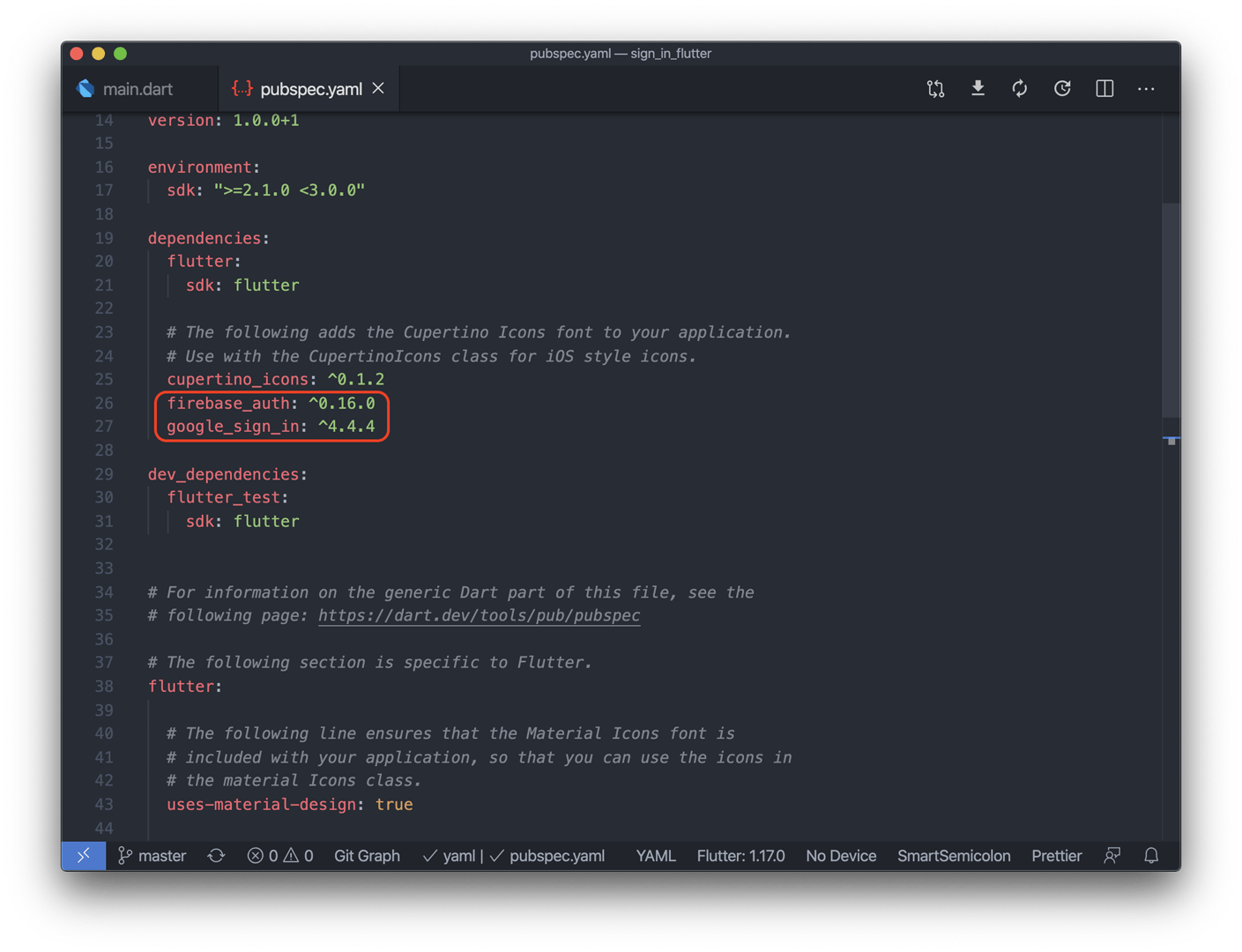Click the master branch in status bar
Screen dimensions: 1242x952
click(152, 856)
